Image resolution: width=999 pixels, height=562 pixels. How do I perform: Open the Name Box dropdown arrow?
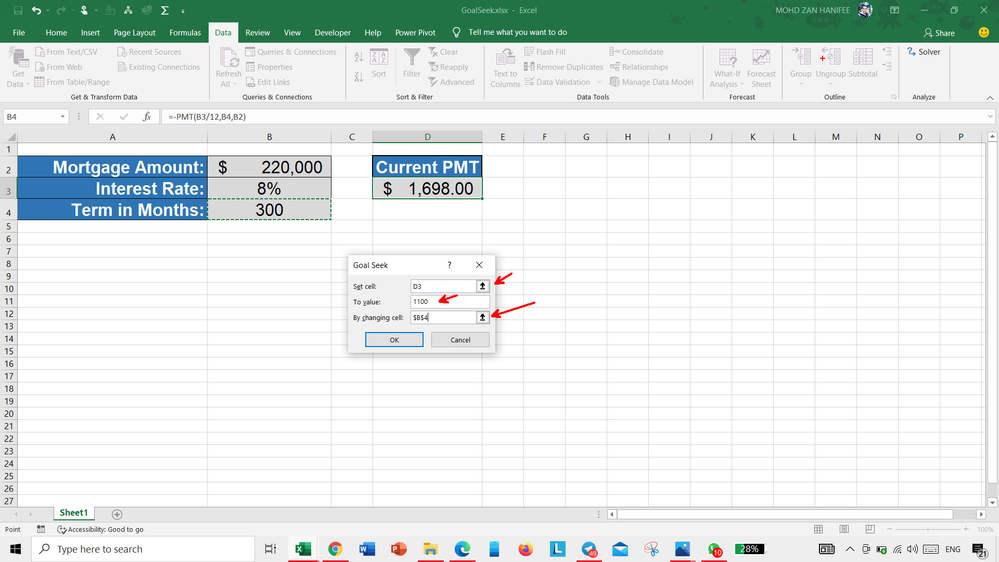(x=62, y=117)
